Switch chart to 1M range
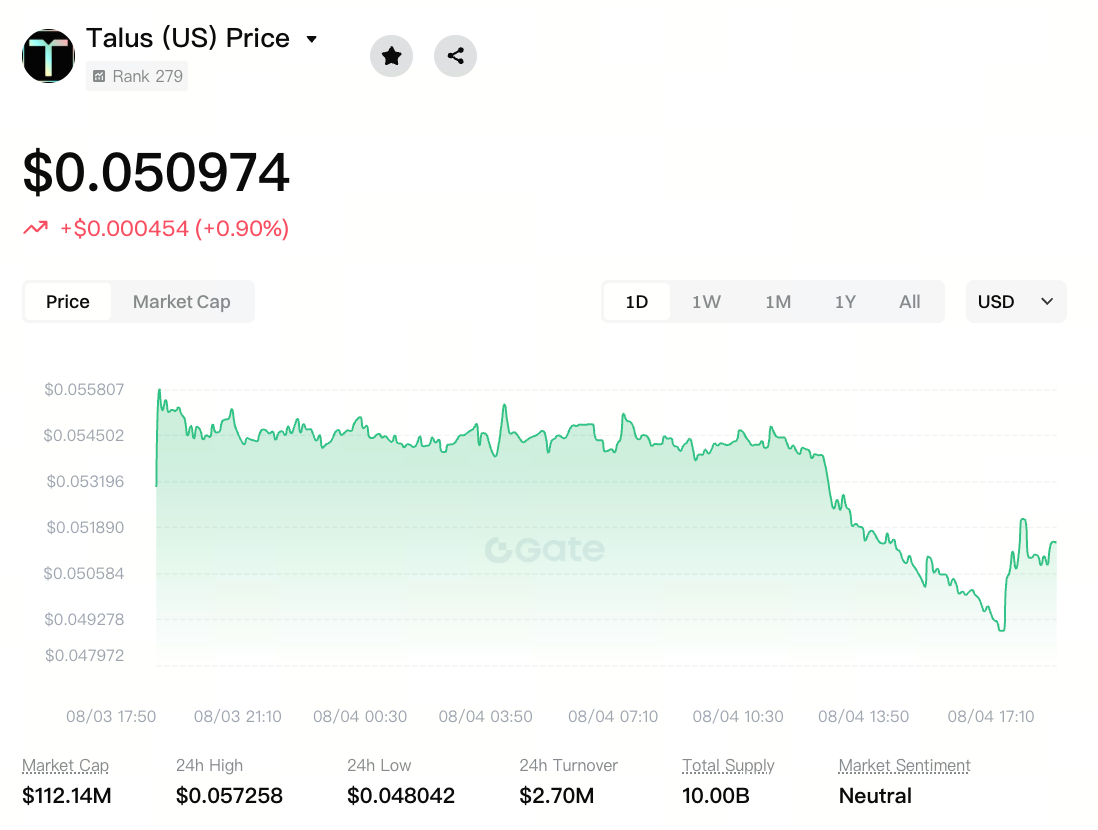This screenshot has height=830, width=1098. point(778,302)
